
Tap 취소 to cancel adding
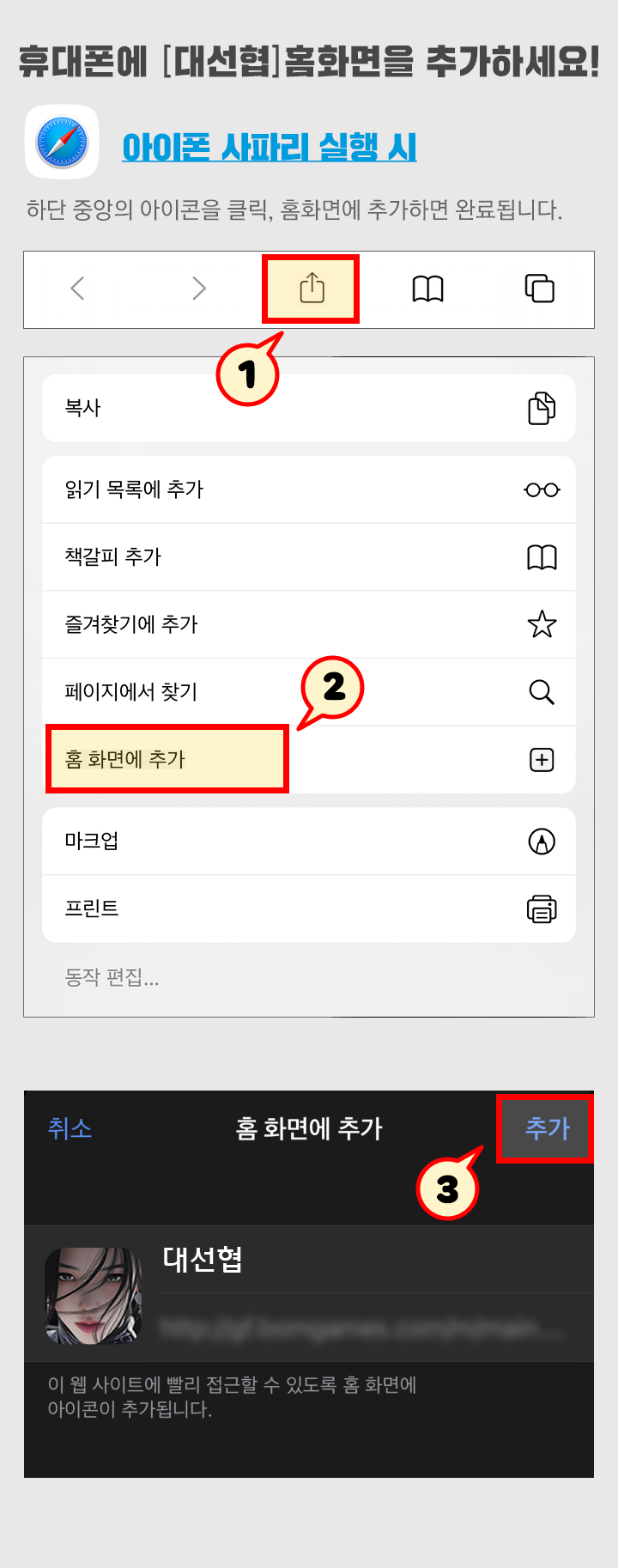(x=70, y=1128)
